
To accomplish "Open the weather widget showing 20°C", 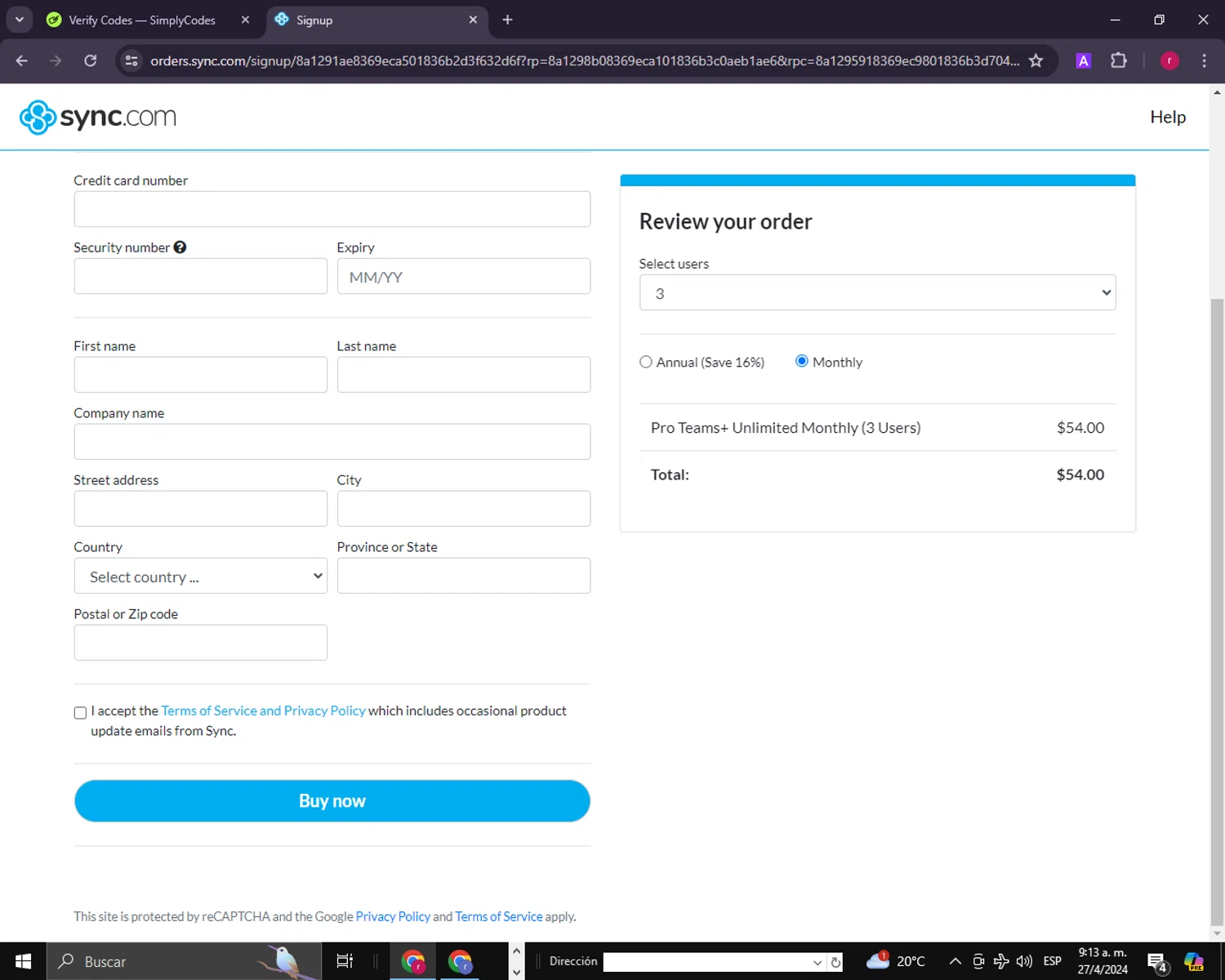I will 896,961.
